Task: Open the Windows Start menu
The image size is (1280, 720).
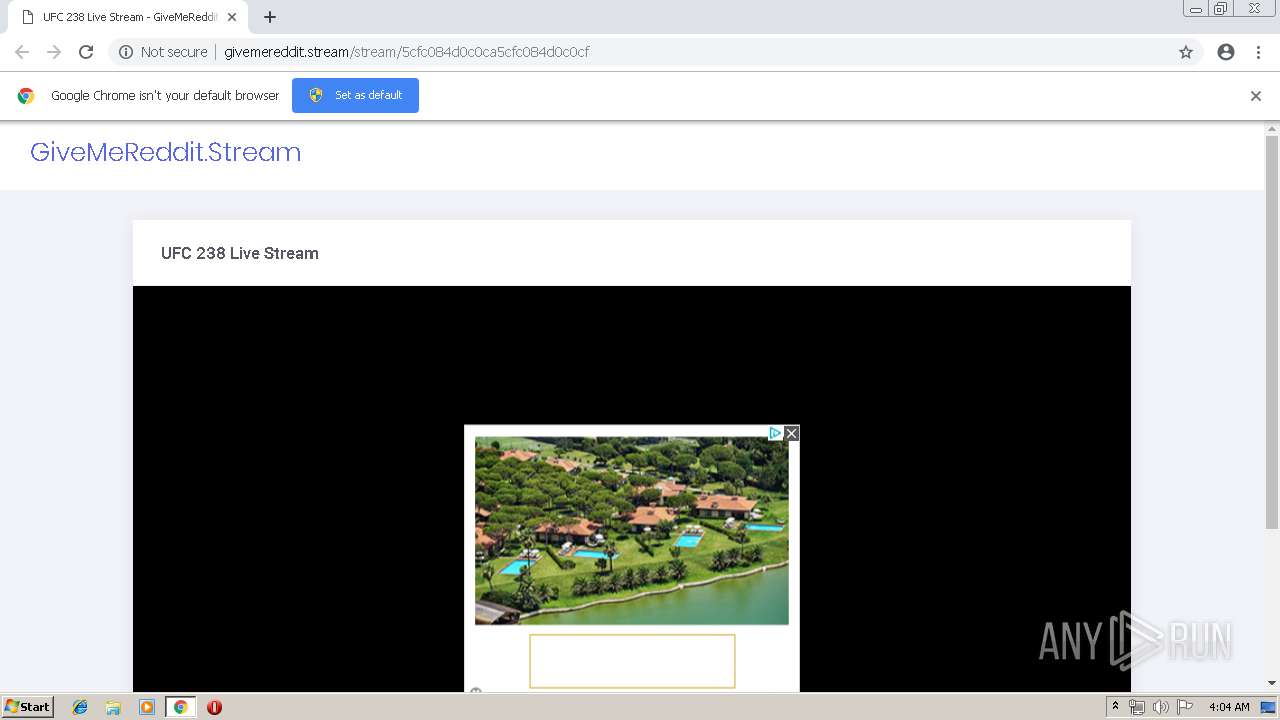Action: (x=28, y=707)
